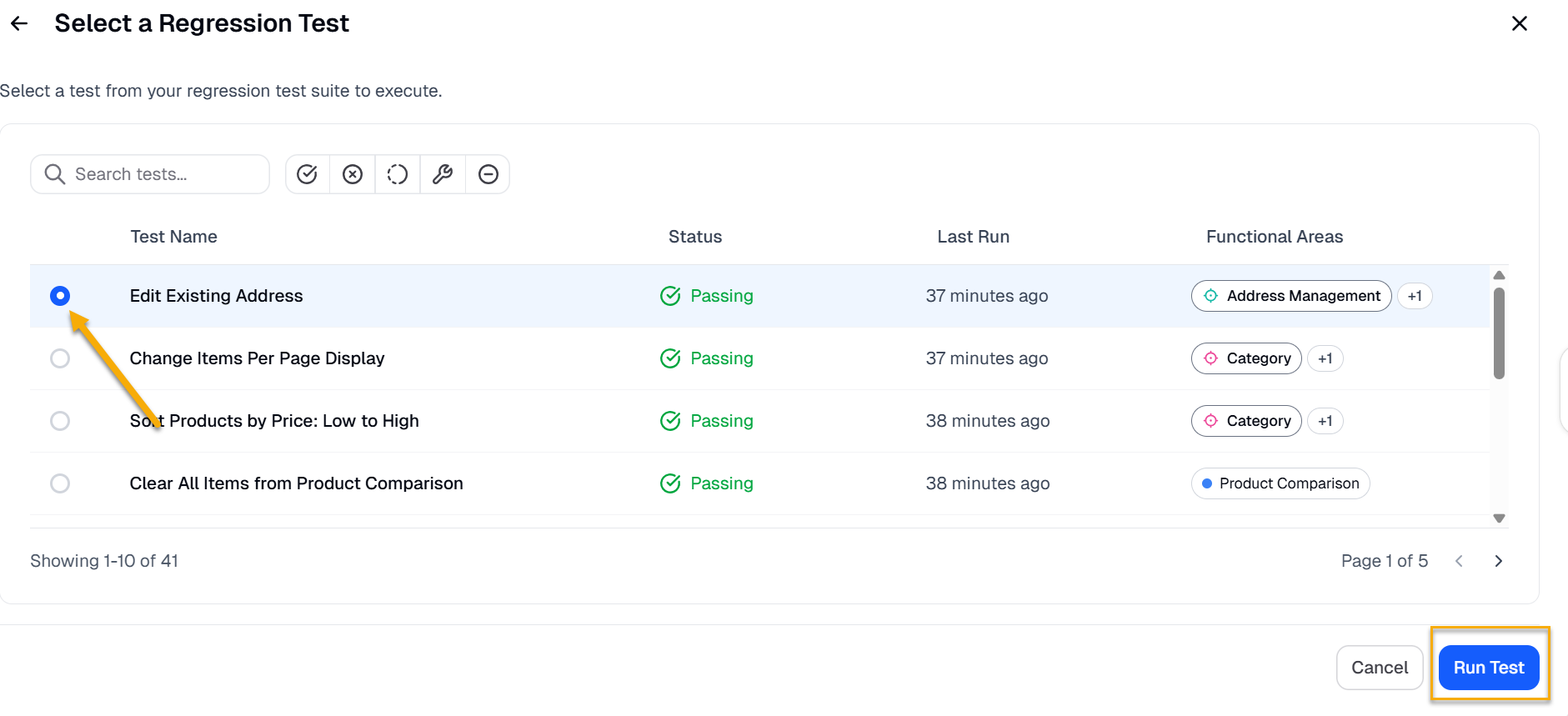Expand +1 areas for Change Items Per Page

1325,358
